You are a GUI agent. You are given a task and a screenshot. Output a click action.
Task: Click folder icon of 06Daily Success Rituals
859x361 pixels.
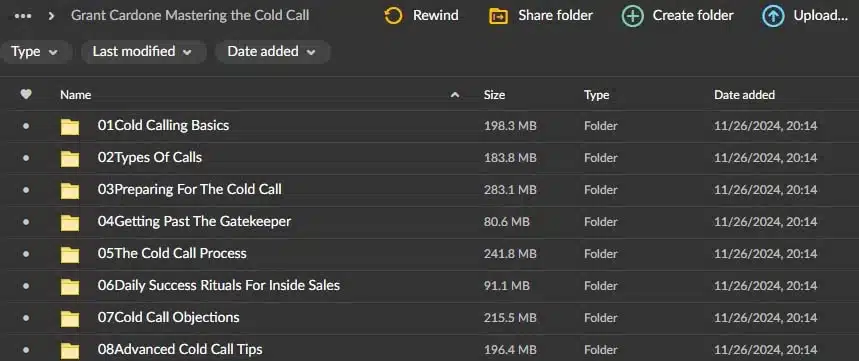70,286
